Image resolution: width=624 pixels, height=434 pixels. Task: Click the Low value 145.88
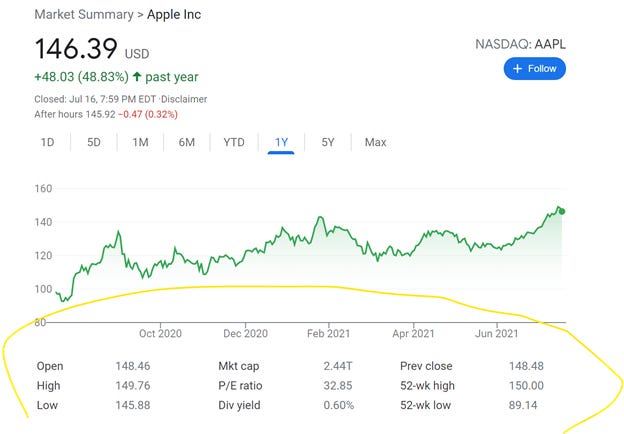click(133, 405)
